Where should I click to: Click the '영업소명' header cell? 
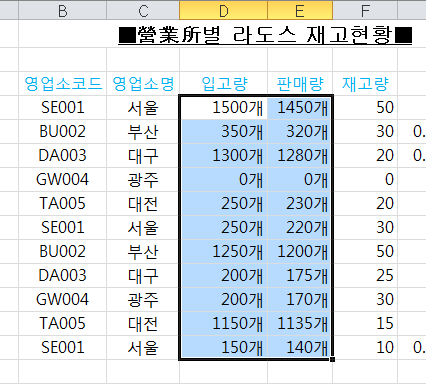click(143, 84)
